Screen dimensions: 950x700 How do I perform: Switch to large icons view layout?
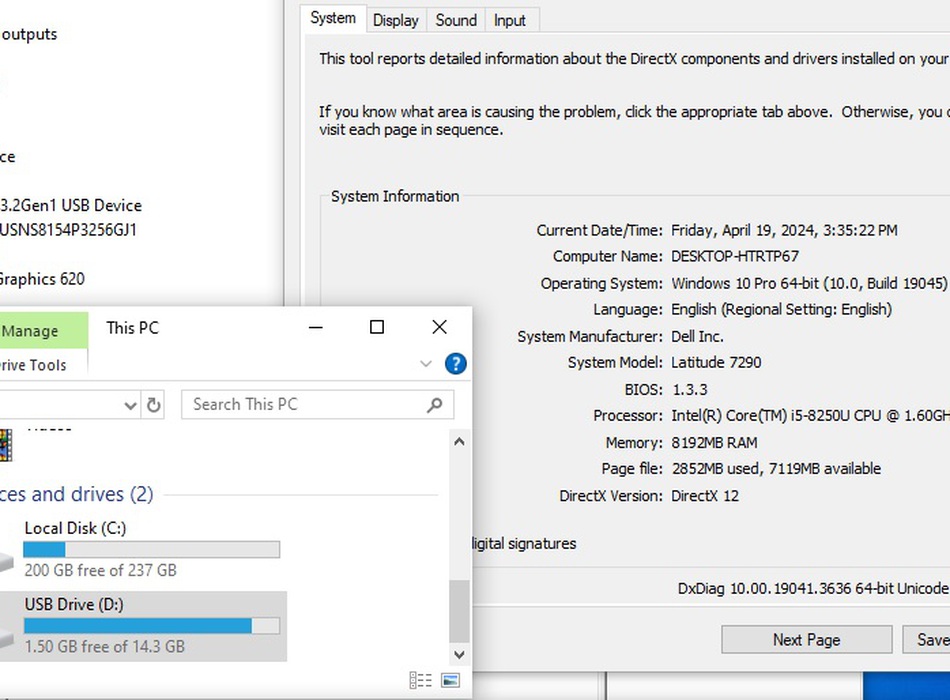450,681
